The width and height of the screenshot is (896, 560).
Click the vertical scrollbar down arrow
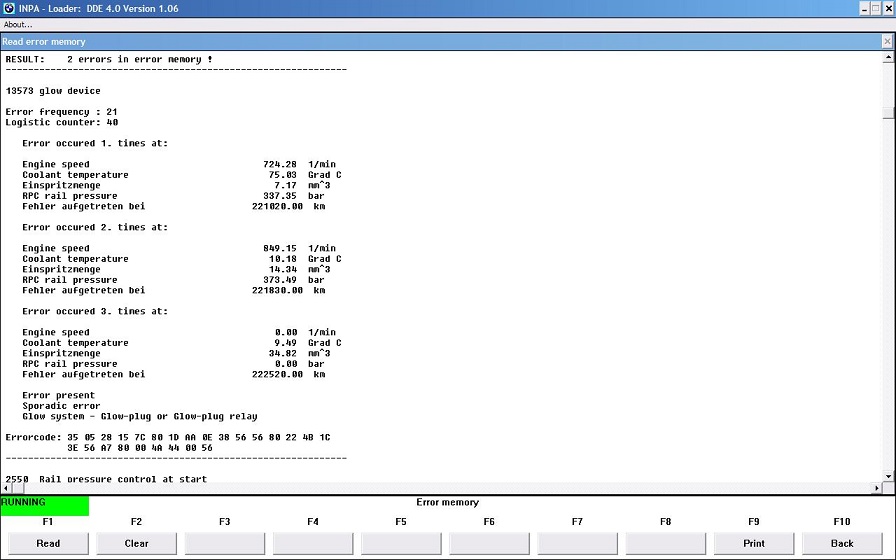[887, 477]
